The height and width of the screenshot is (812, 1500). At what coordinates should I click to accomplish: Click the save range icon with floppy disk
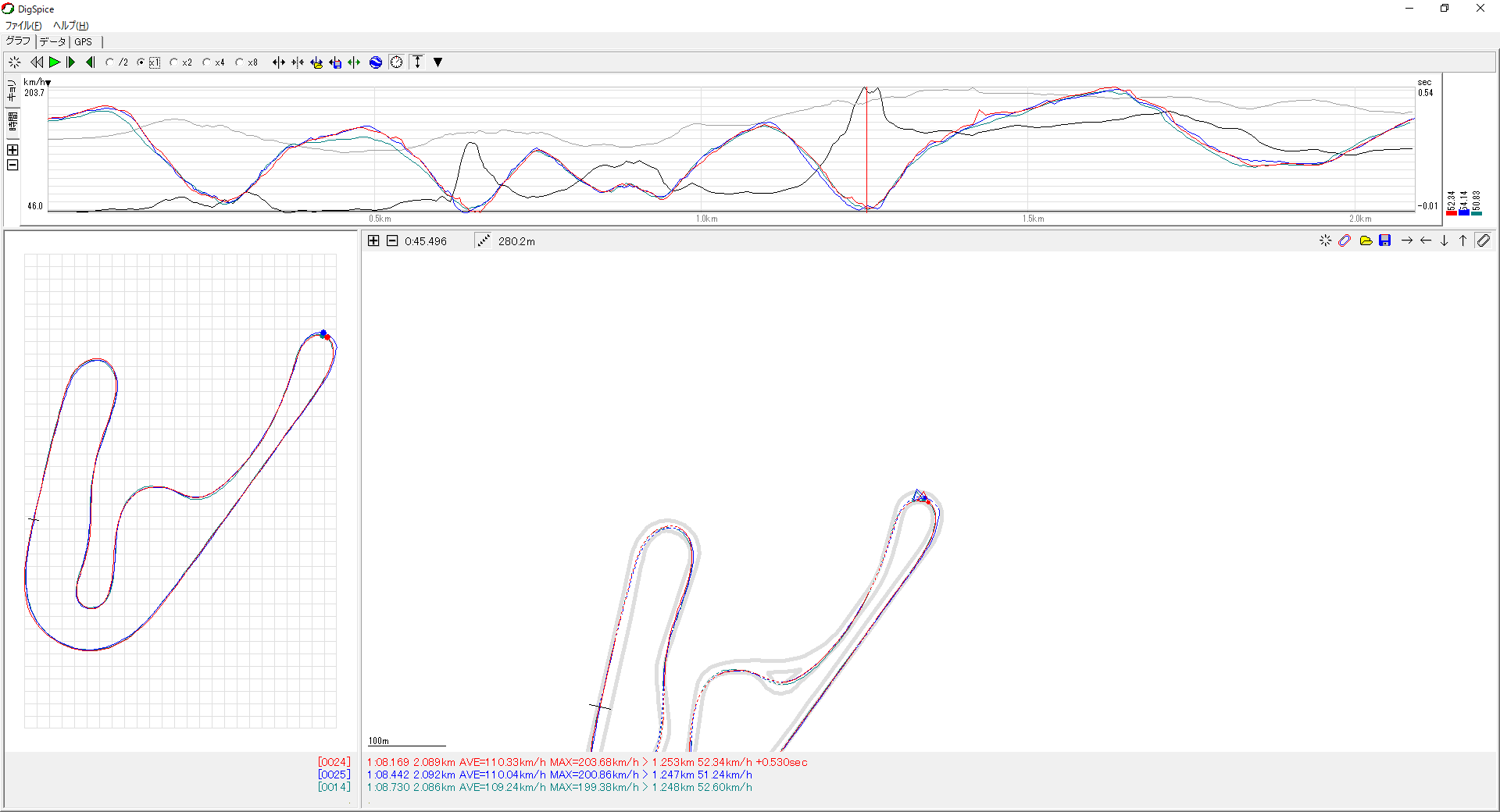[335, 62]
